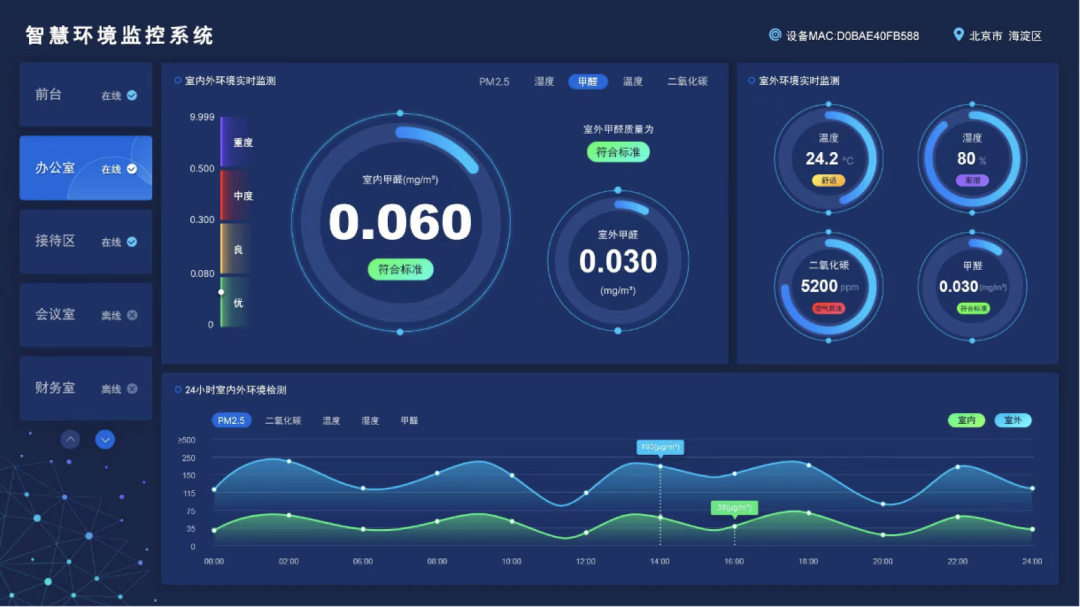This screenshot has width=1080, height=607.
Task: Click the online checkmark icon for 接待区
Action: [132, 242]
